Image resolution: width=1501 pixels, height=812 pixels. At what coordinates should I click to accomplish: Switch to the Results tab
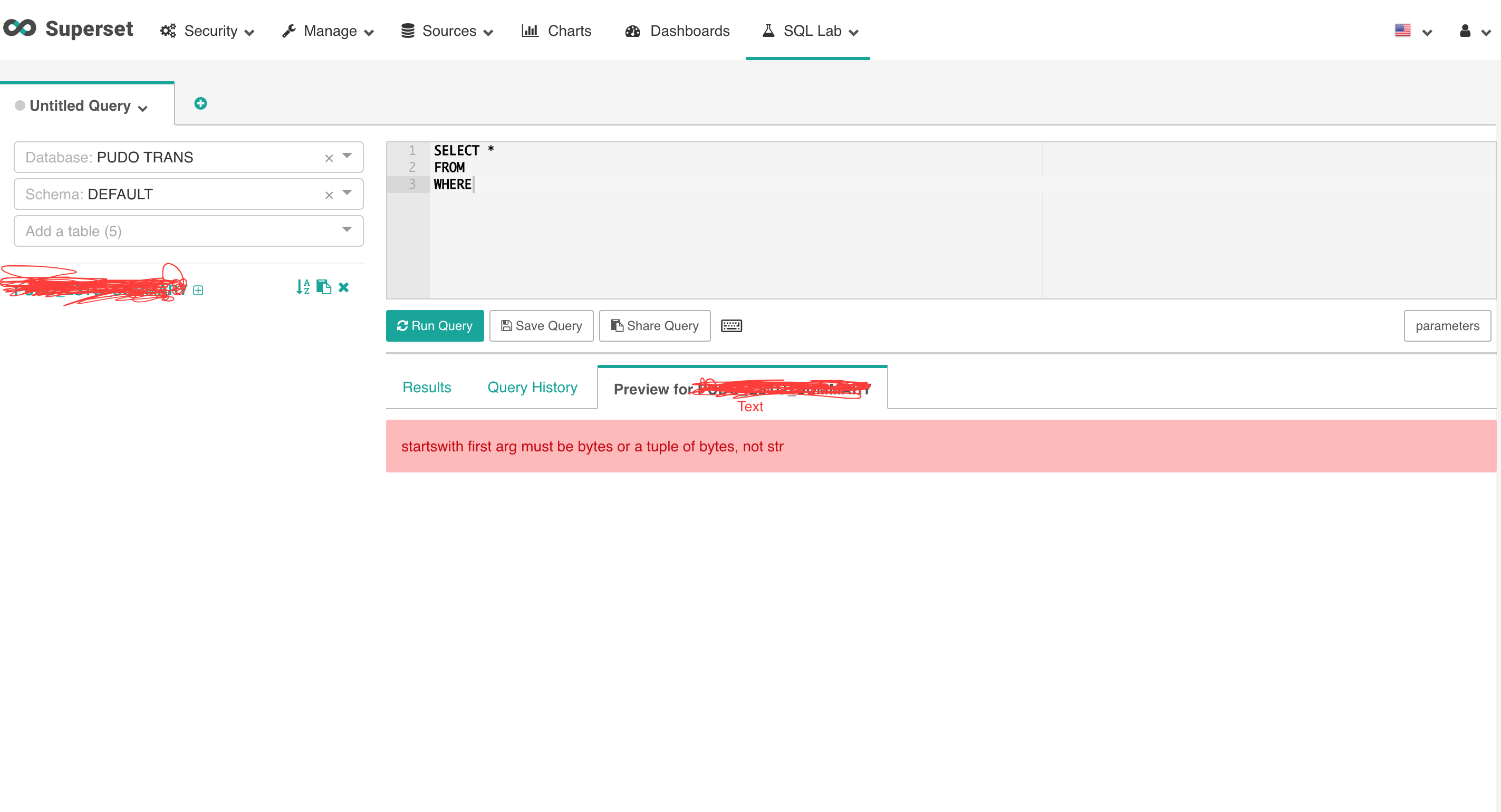pos(427,387)
